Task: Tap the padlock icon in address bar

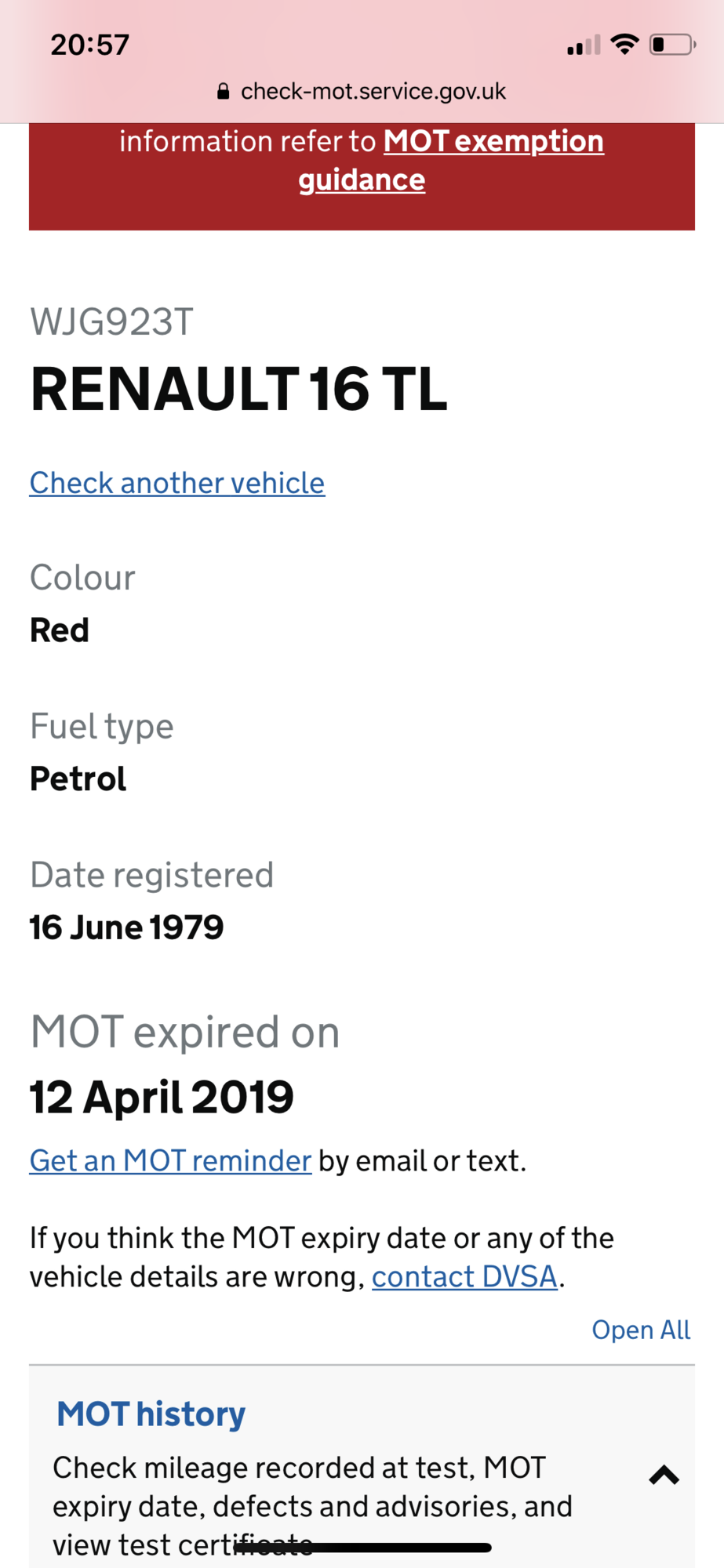Action: click(x=224, y=92)
